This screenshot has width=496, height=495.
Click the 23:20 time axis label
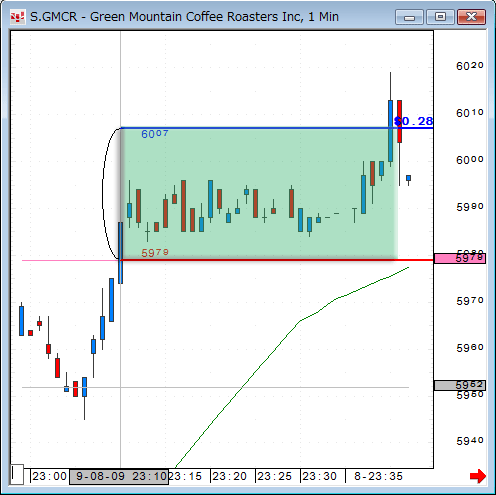click(230, 476)
